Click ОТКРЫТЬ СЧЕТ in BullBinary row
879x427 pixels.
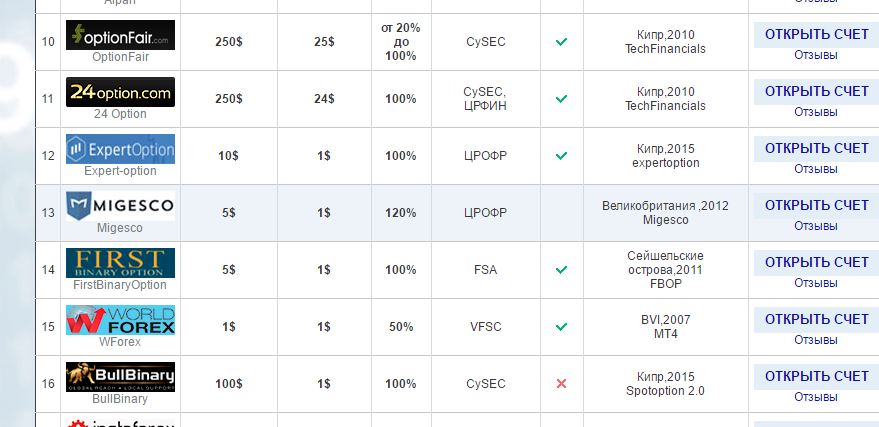point(816,376)
